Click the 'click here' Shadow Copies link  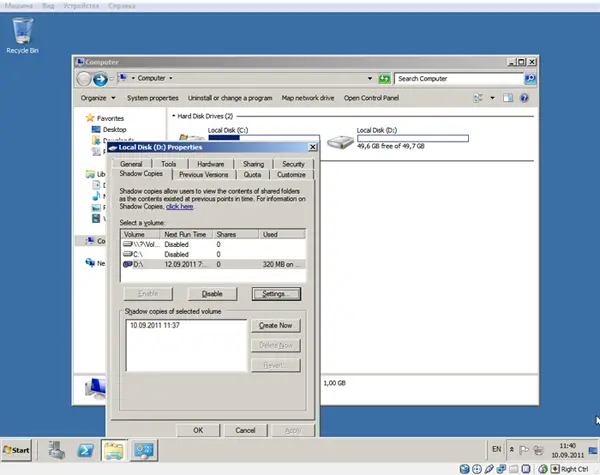pyautogui.click(x=179, y=206)
